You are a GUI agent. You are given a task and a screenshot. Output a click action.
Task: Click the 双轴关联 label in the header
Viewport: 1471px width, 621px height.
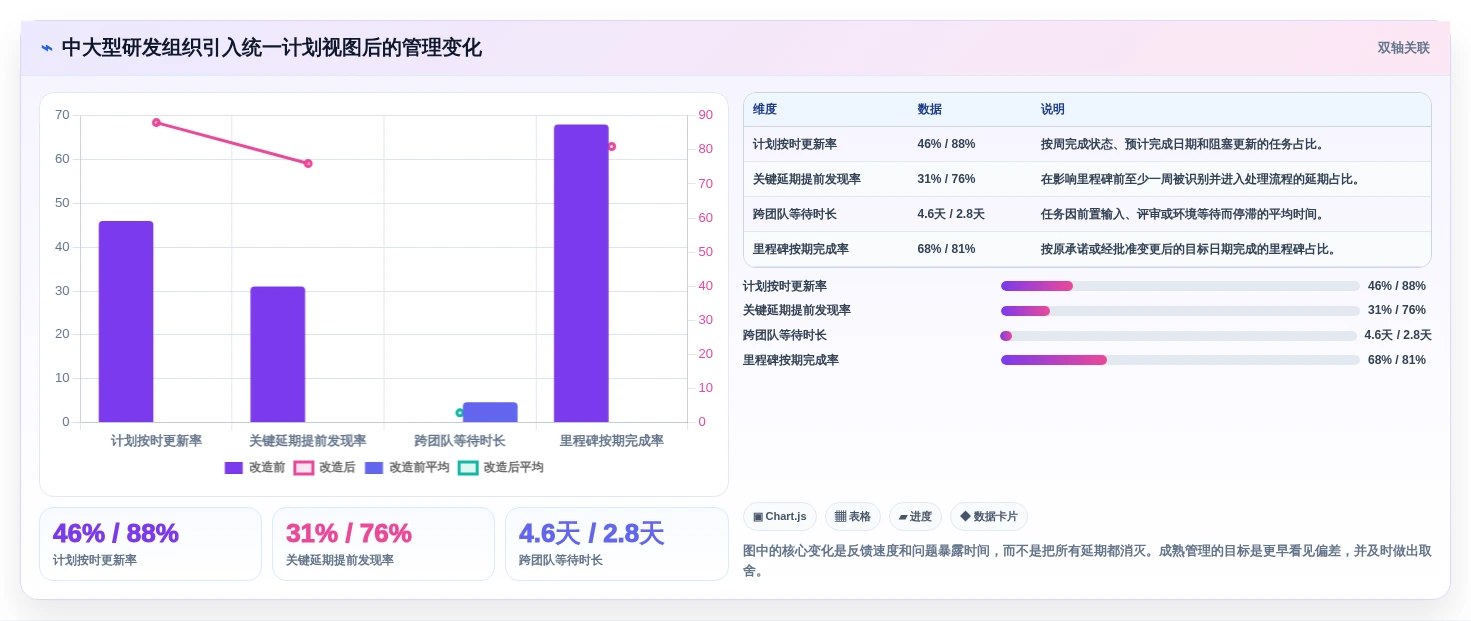[x=1403, y=48]
